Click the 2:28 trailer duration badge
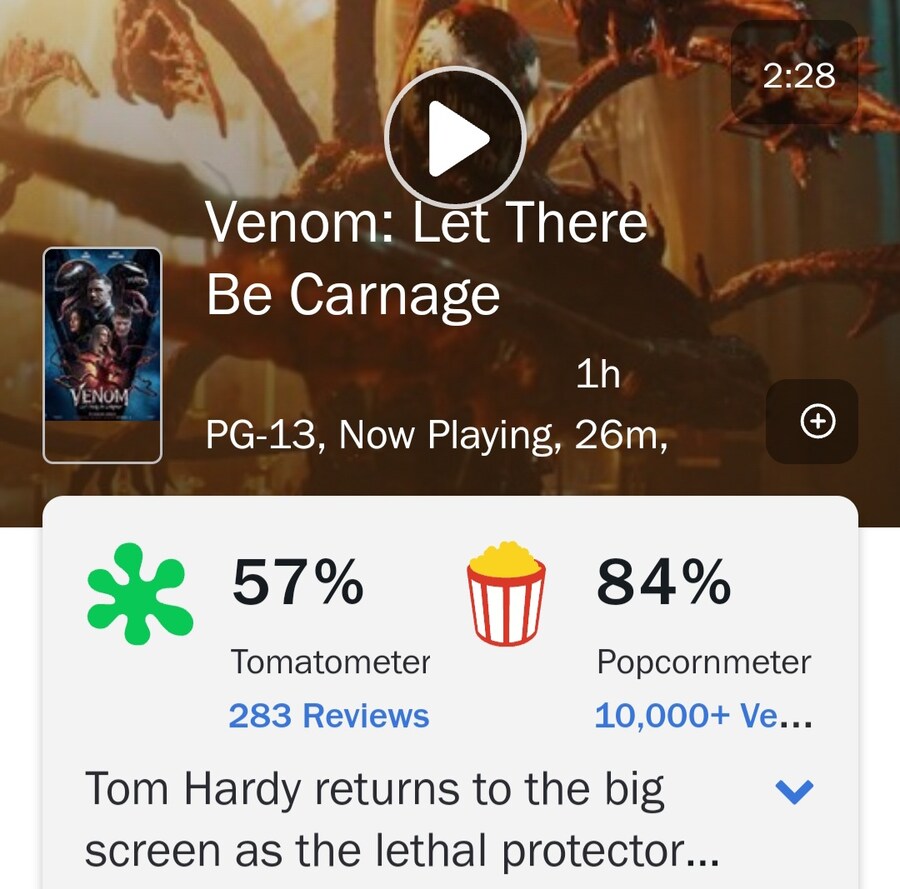This screenshot has width=900, height=889. tap(798, 76)
